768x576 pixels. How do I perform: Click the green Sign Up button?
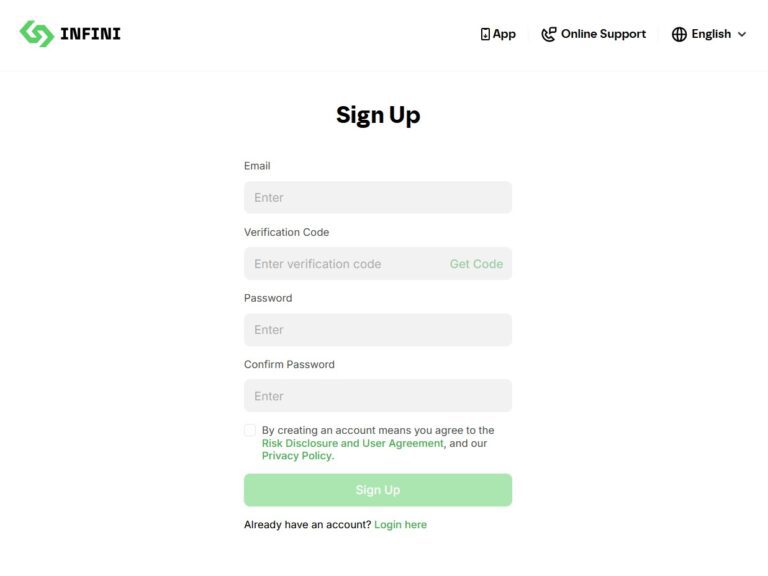378,490
